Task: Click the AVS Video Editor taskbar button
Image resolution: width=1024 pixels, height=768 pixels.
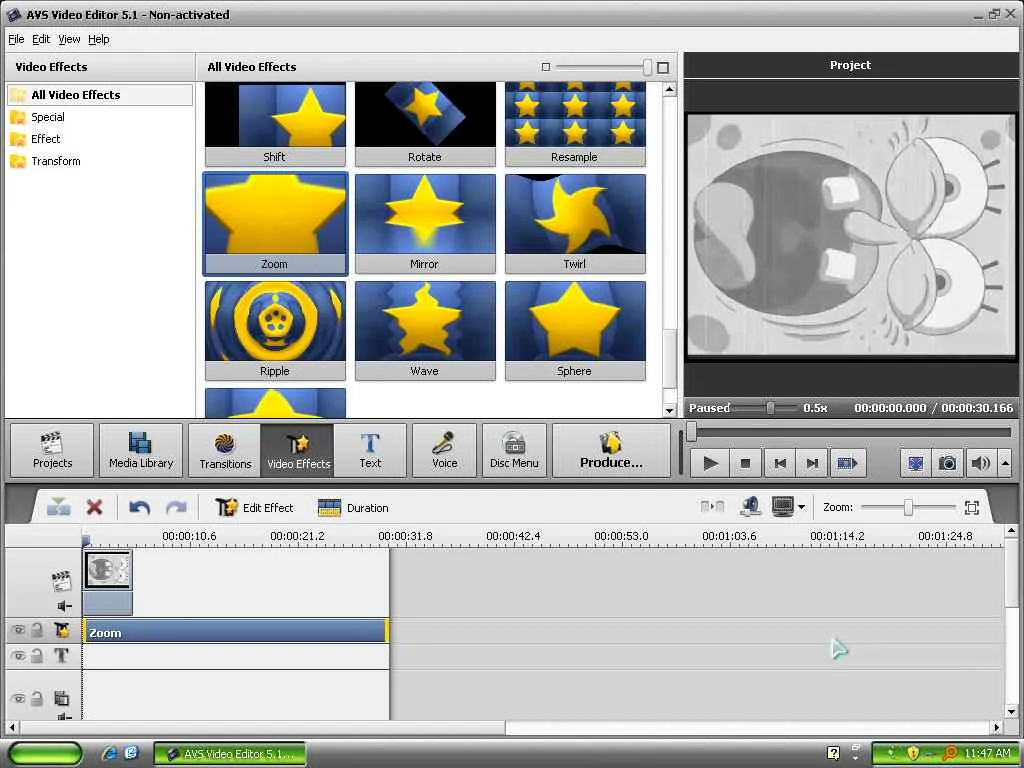Action: (230, 754)
